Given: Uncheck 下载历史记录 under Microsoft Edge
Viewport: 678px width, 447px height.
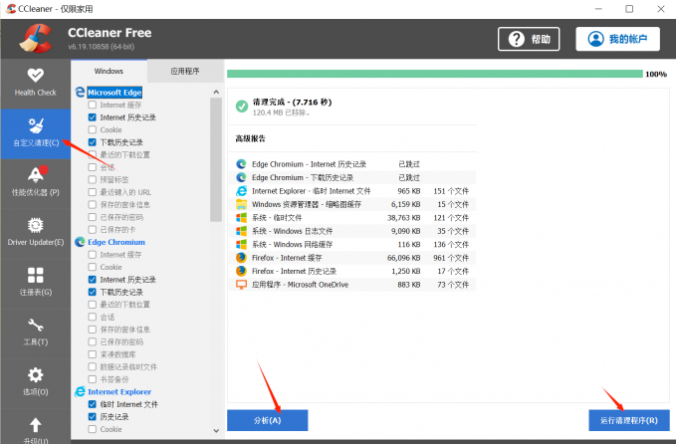Looking at the screenshot, I should (92, 142).
